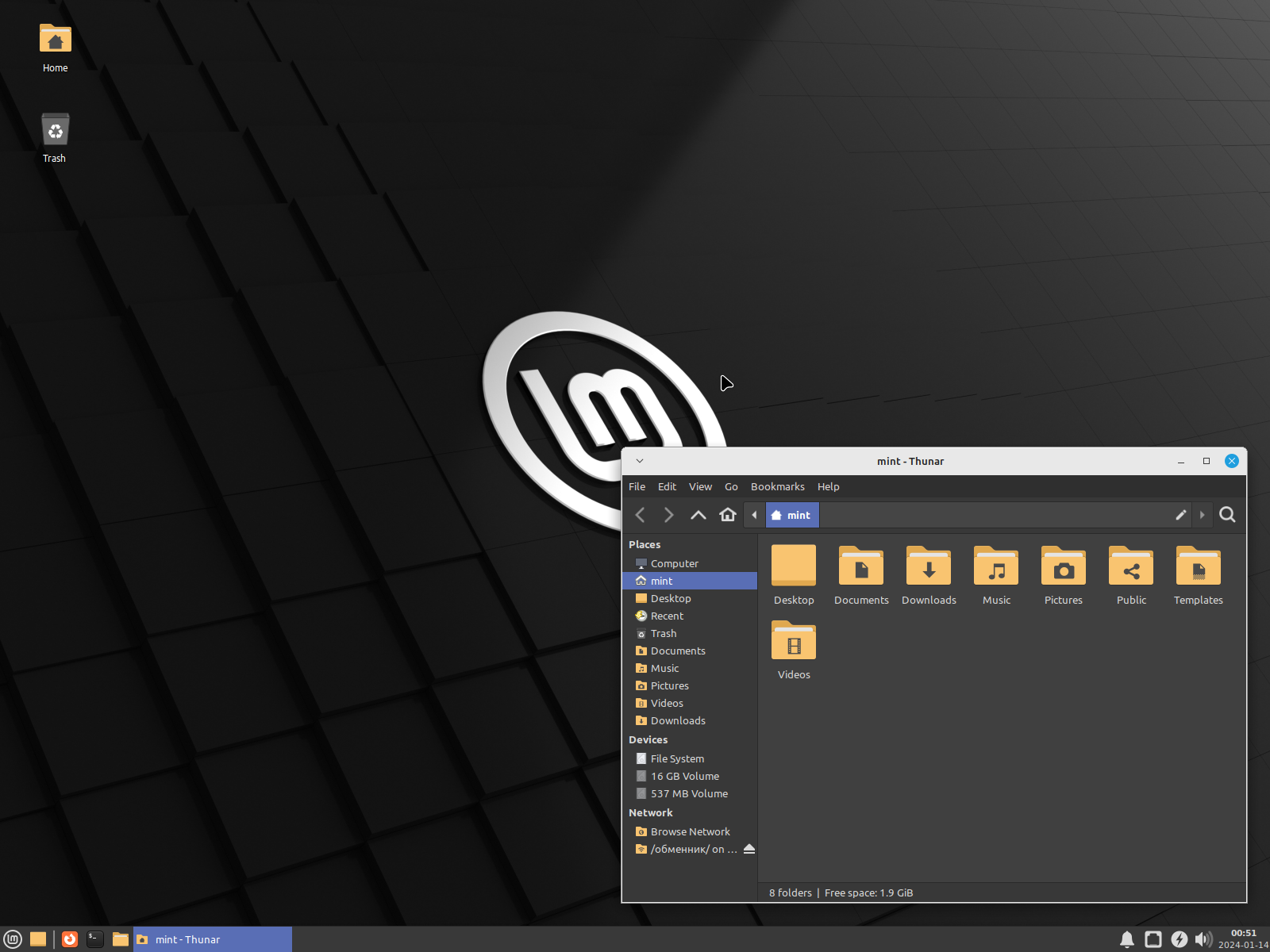Select Pictures in Places sidebar

(x=690, y=685)
